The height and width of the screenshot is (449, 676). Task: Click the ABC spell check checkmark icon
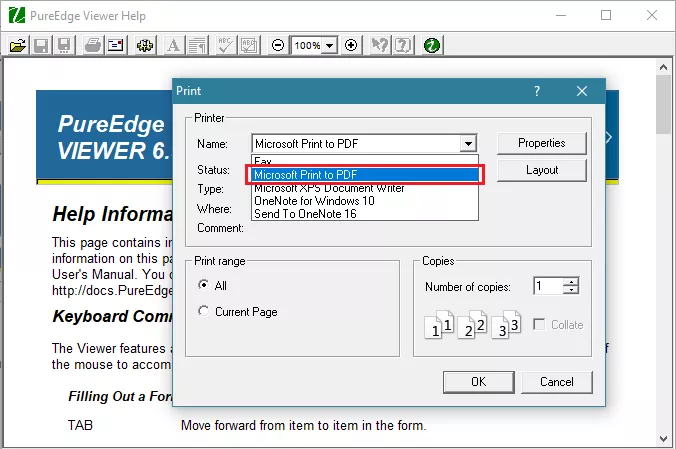225,45
